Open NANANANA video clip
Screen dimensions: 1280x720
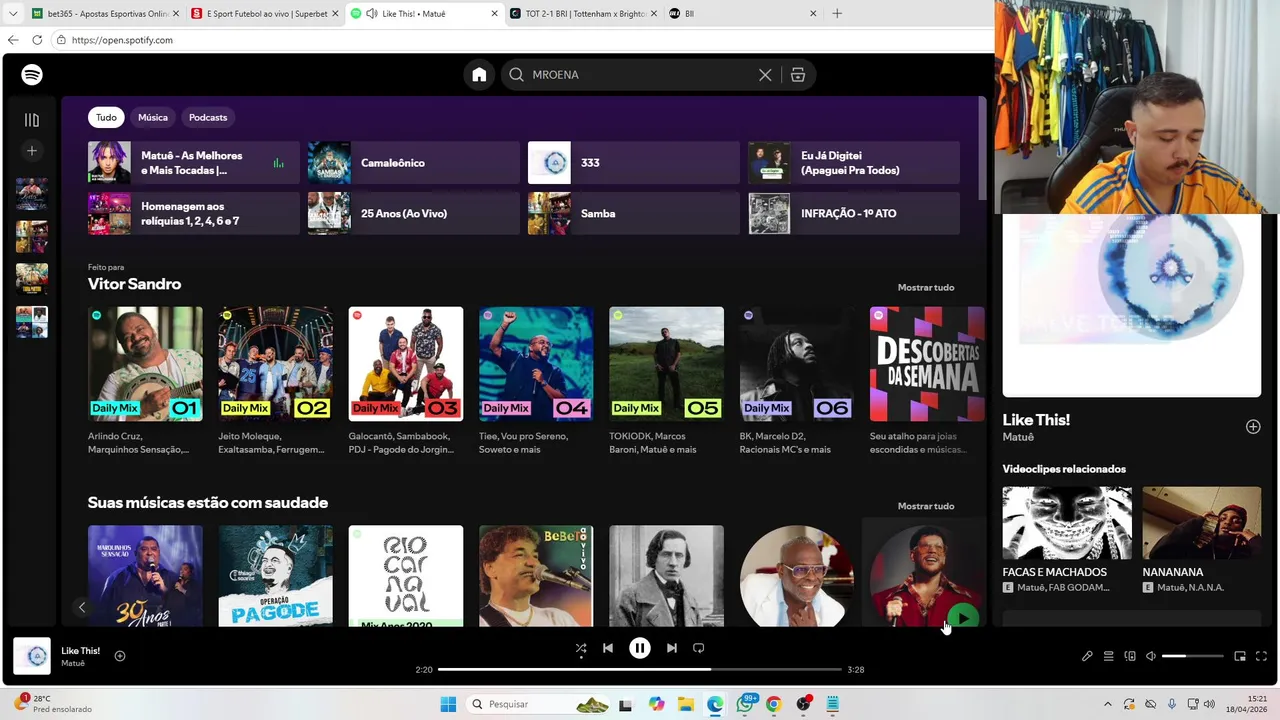1201,523
